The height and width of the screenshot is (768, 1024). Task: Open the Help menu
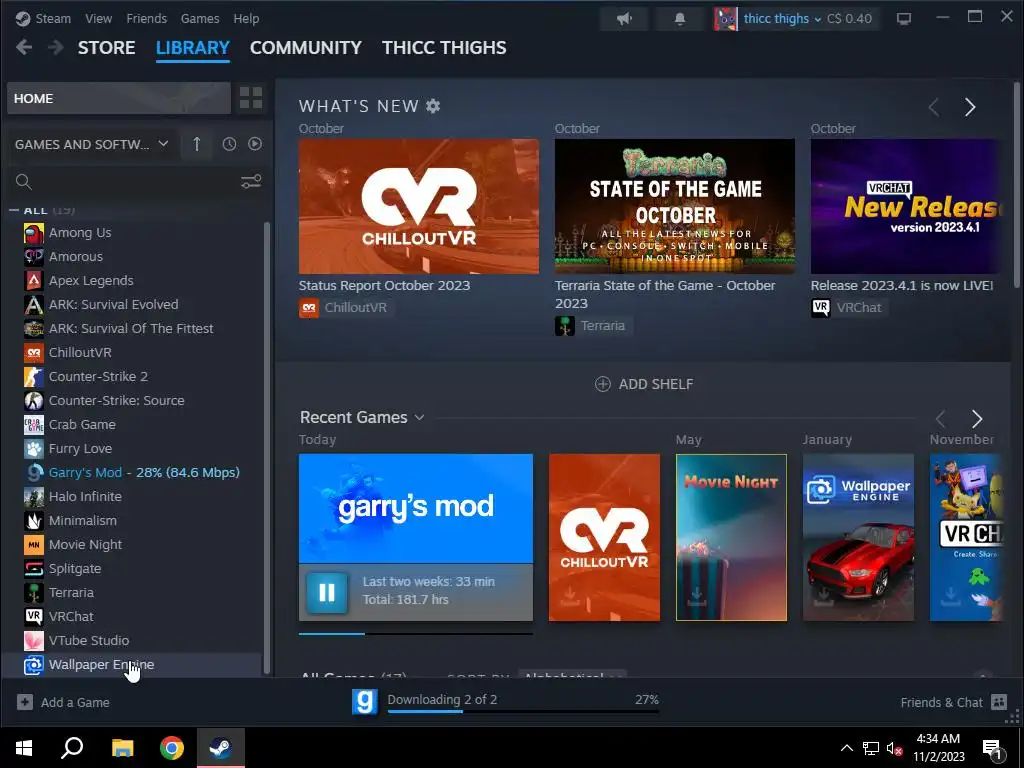coord(246,18)
